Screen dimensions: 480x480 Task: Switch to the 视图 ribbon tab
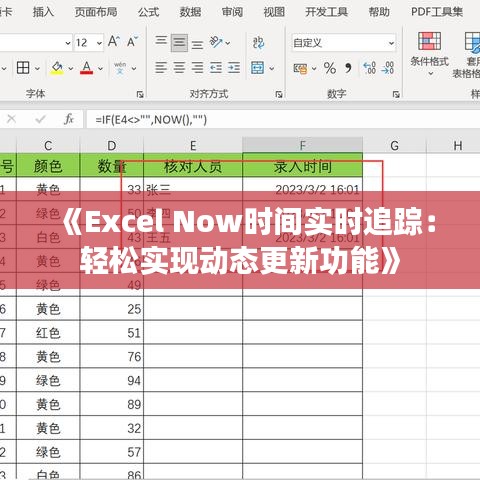(x=274, y=12)
